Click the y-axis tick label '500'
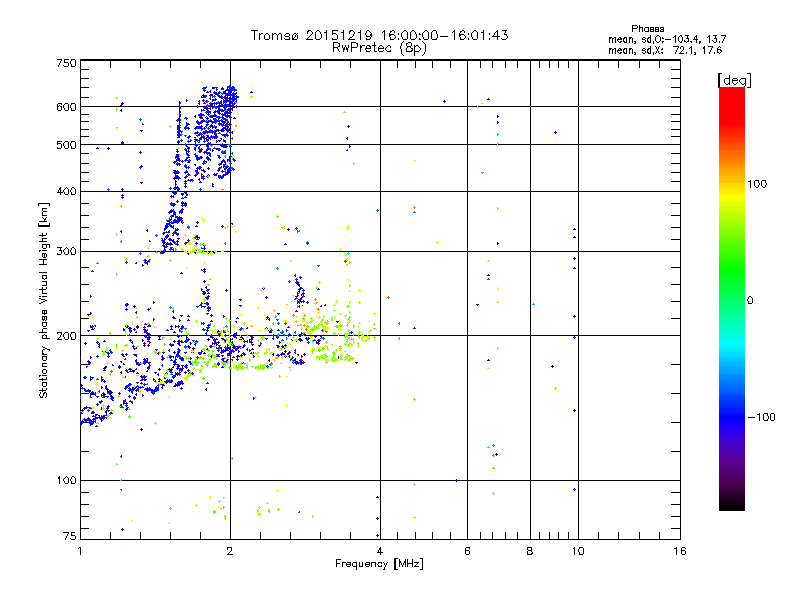800x600 pixels. pyautogui.click(x=66, y=145)
